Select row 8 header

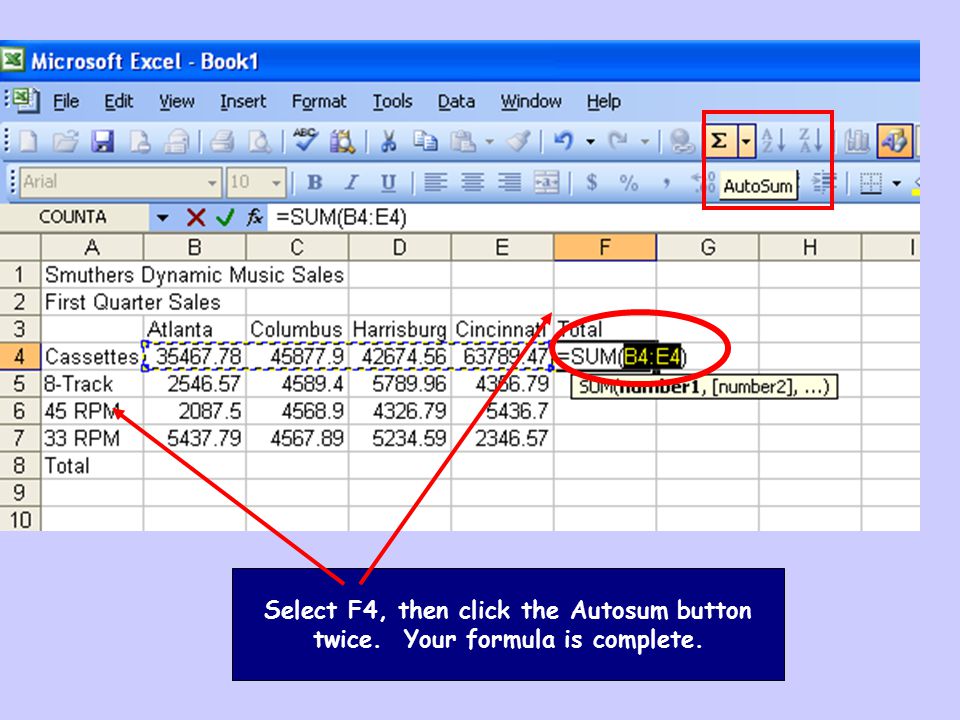[20, 465]
